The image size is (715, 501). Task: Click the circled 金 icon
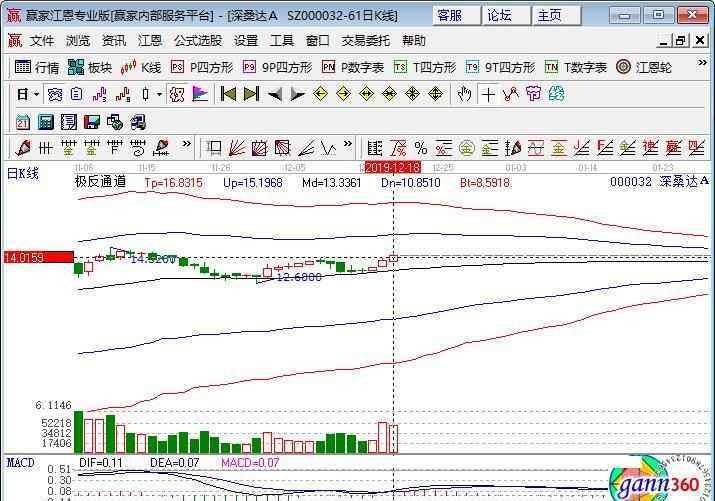pyautogui.click(x=466, y=148)
